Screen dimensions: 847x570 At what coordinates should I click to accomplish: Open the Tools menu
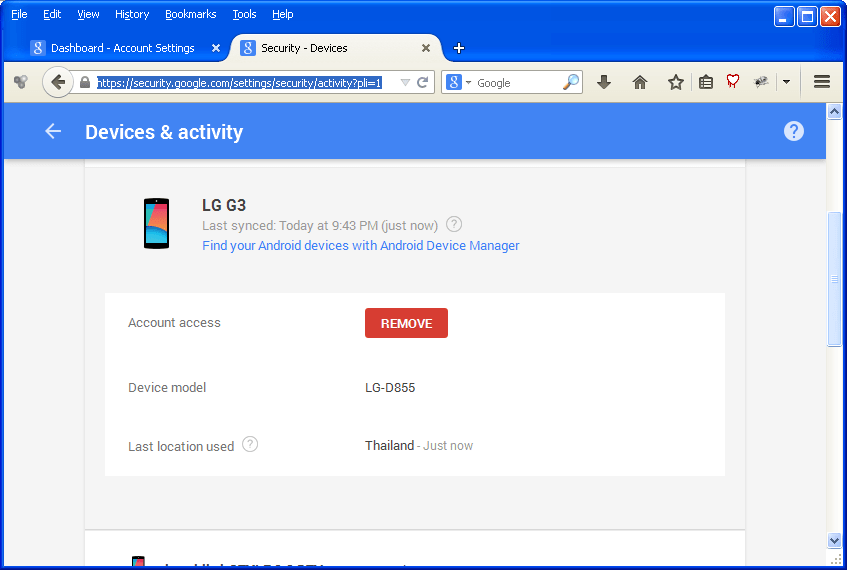244,14
